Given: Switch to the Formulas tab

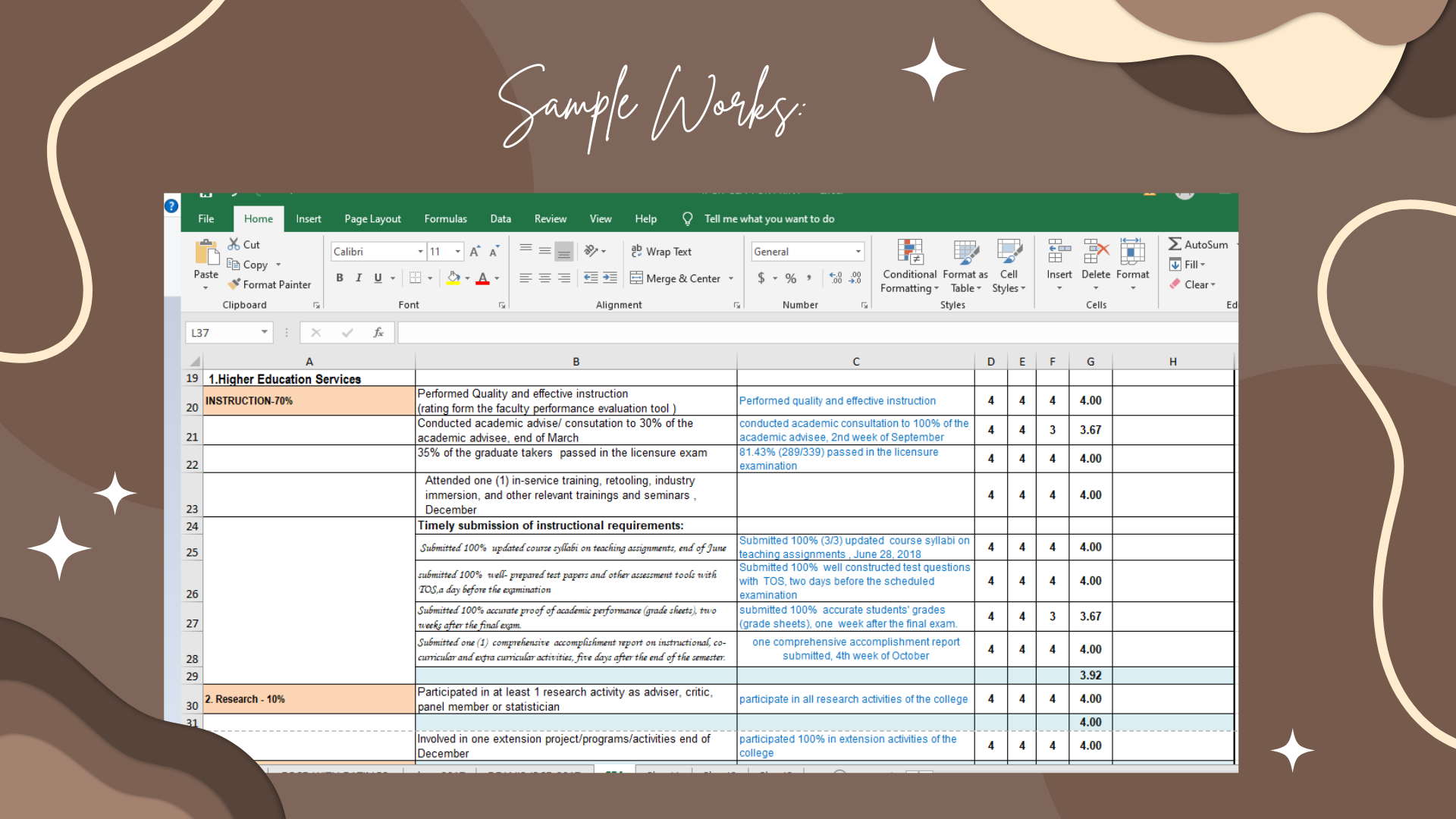Looking at the screenshot, I should pos(446,219).
